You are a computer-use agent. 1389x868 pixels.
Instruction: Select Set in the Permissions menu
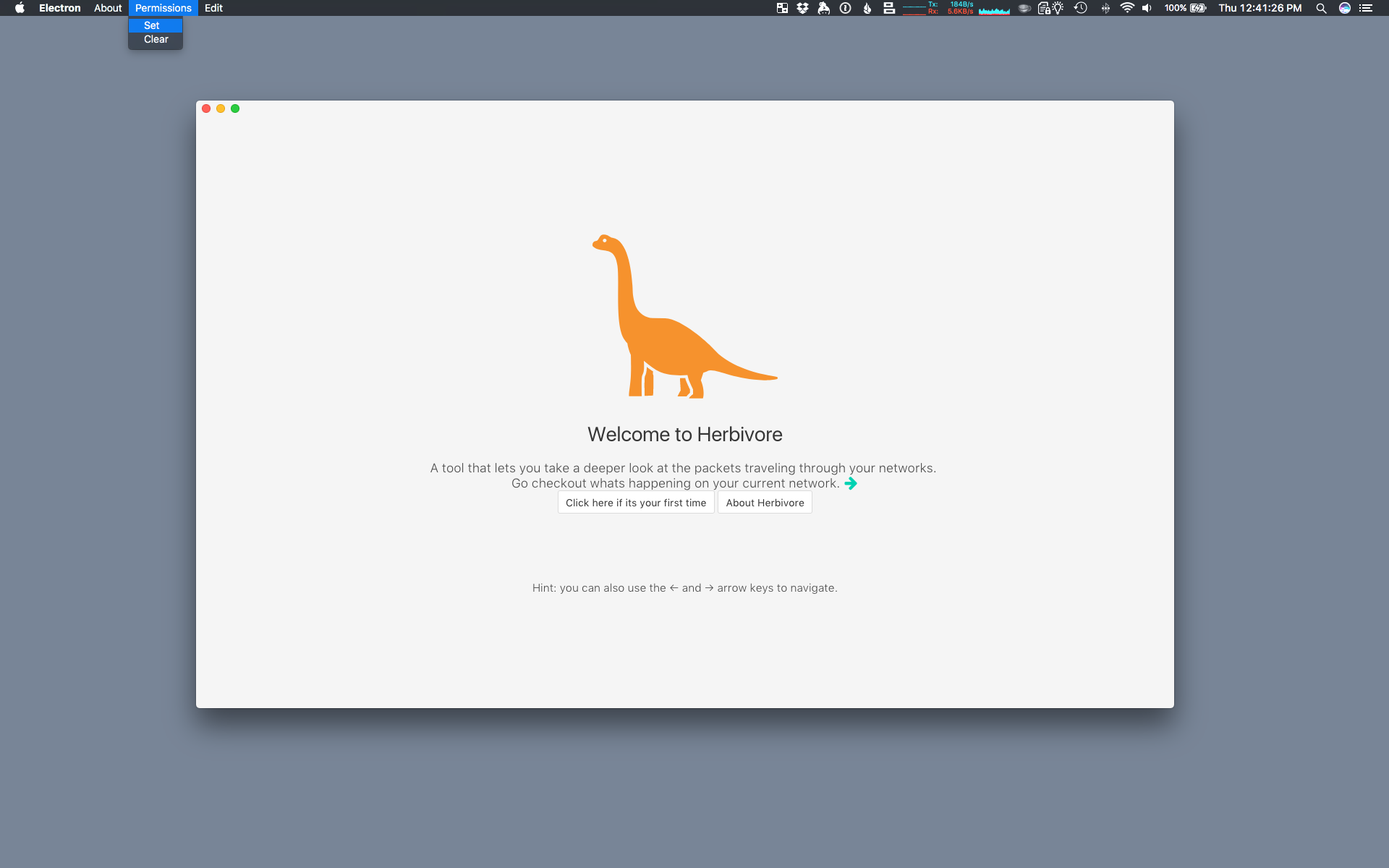pos(152,25)
